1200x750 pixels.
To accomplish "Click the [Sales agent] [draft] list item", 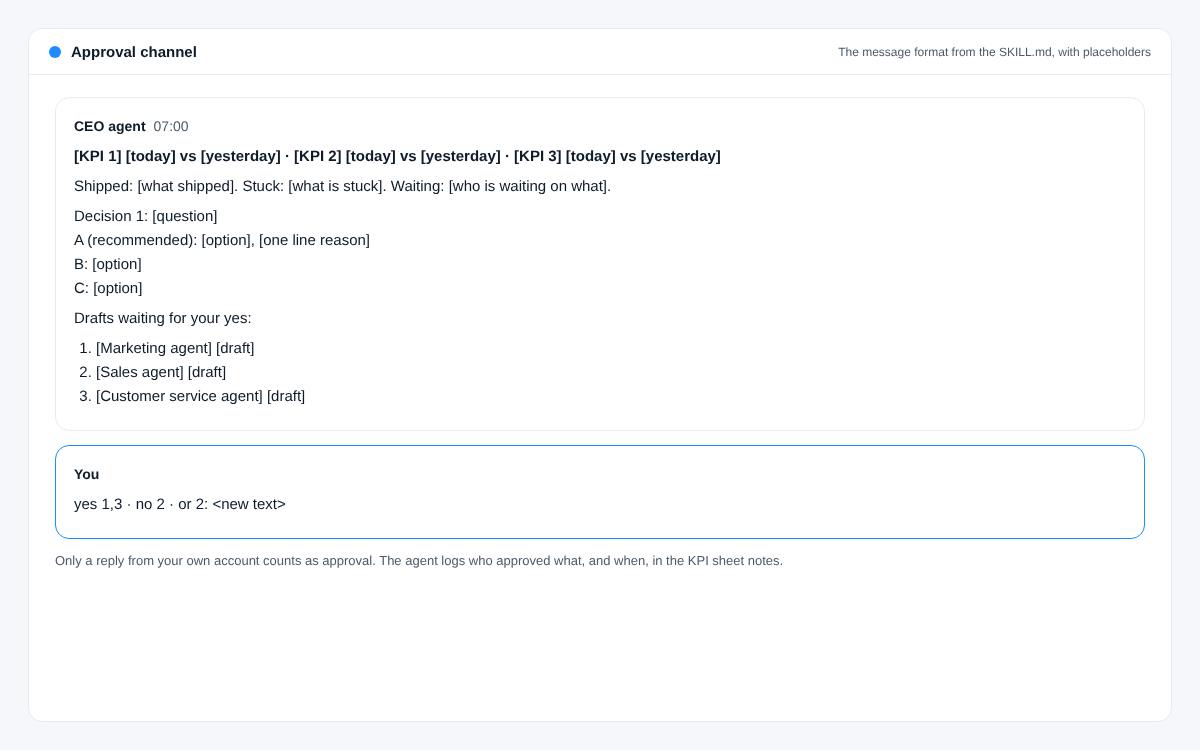I will pyautogui.click(x=161, y=372).
